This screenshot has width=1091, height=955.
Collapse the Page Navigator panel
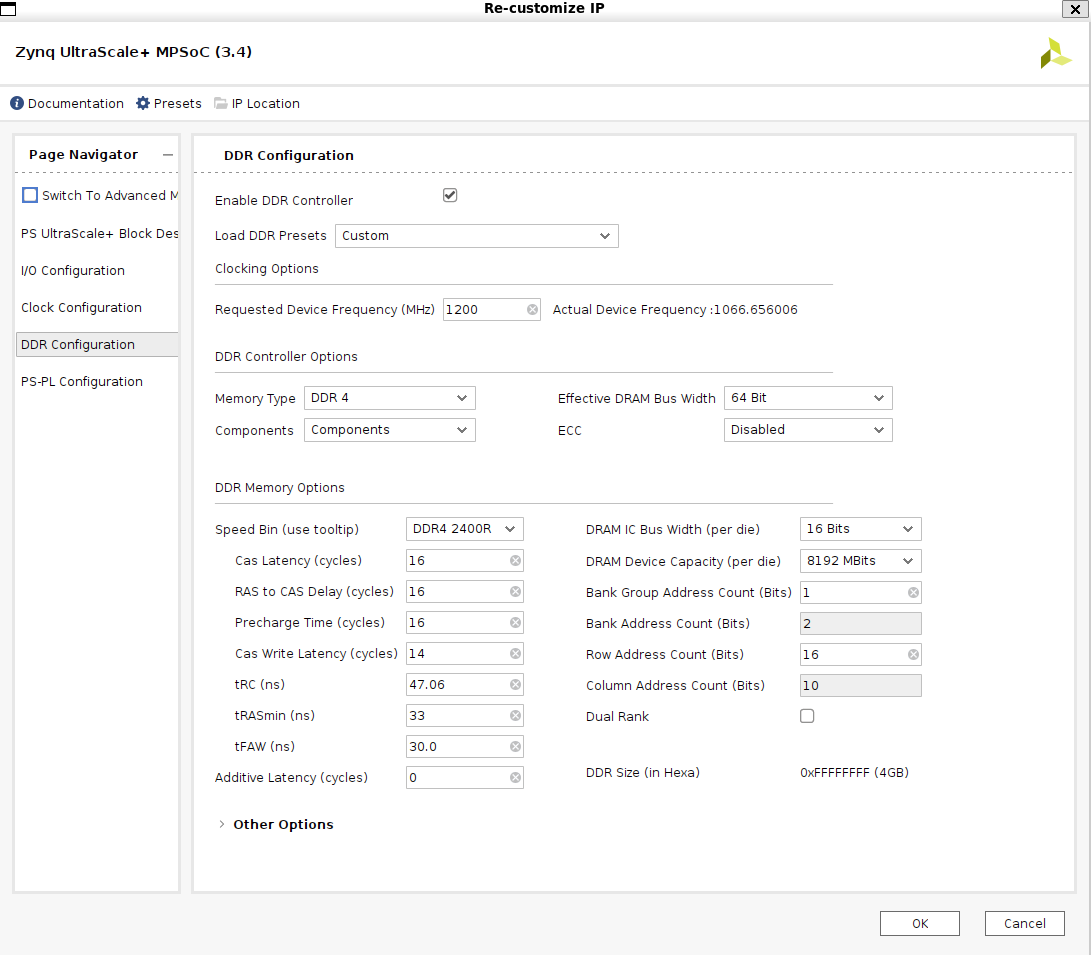168,154
